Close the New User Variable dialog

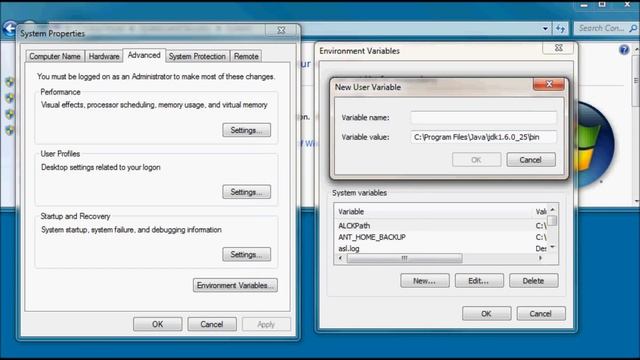click(549, 84)
